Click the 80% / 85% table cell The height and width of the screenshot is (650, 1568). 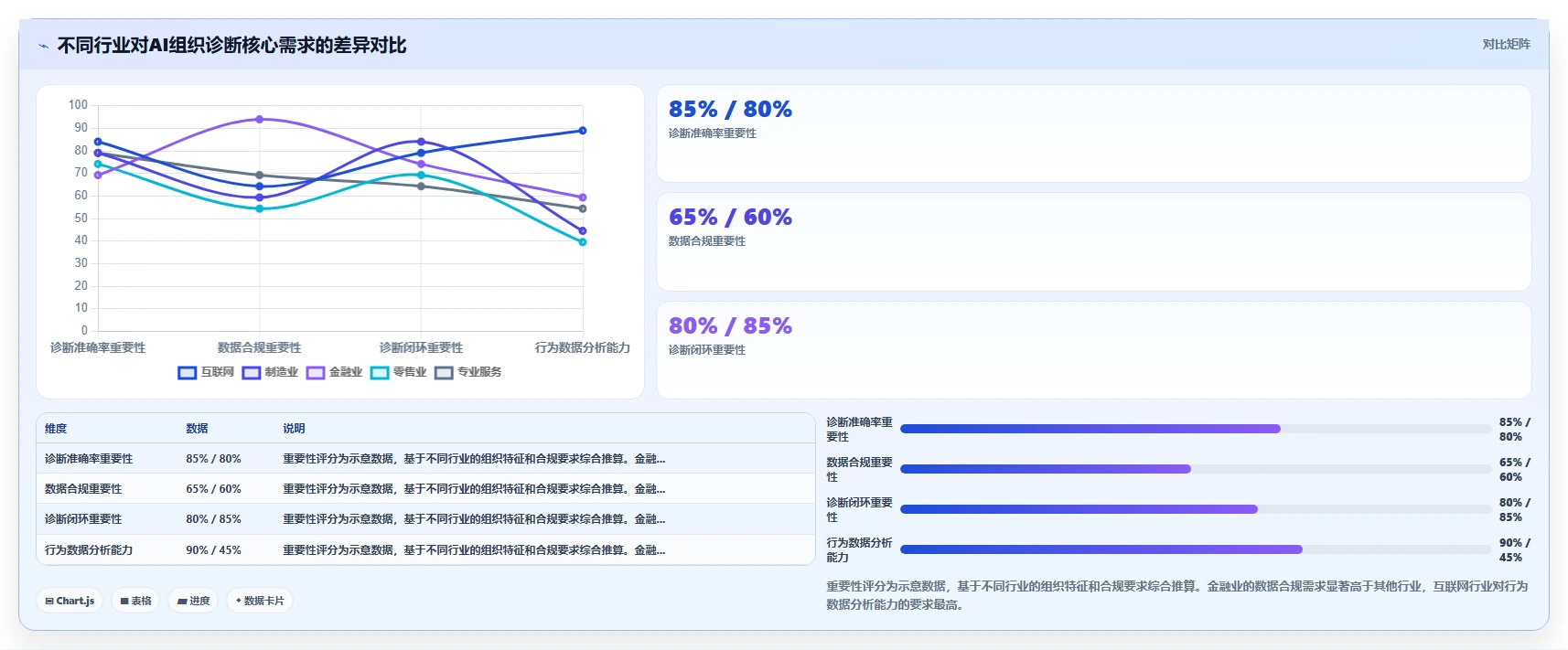tap(213, 519)
